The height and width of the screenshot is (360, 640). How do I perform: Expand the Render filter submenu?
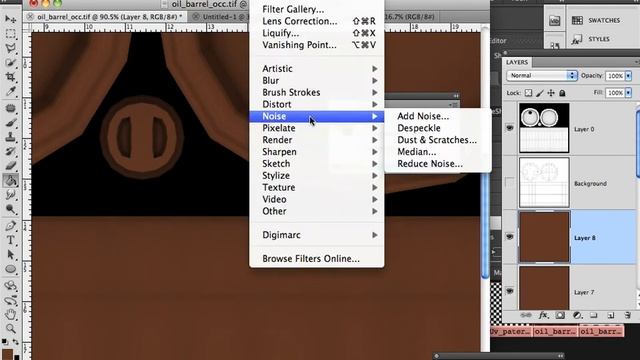click(x=317, y=140)
